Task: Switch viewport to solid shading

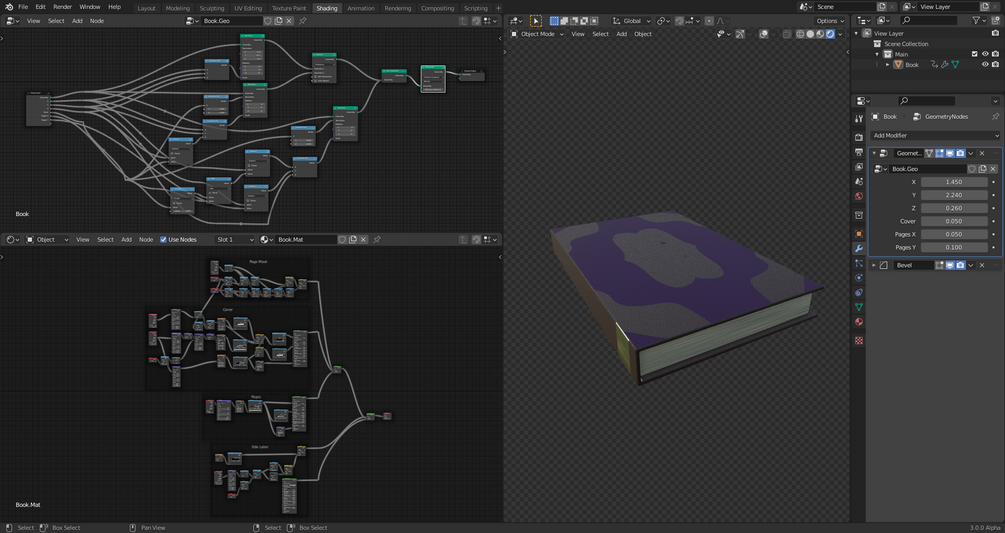Action: [x=810, y=34]
